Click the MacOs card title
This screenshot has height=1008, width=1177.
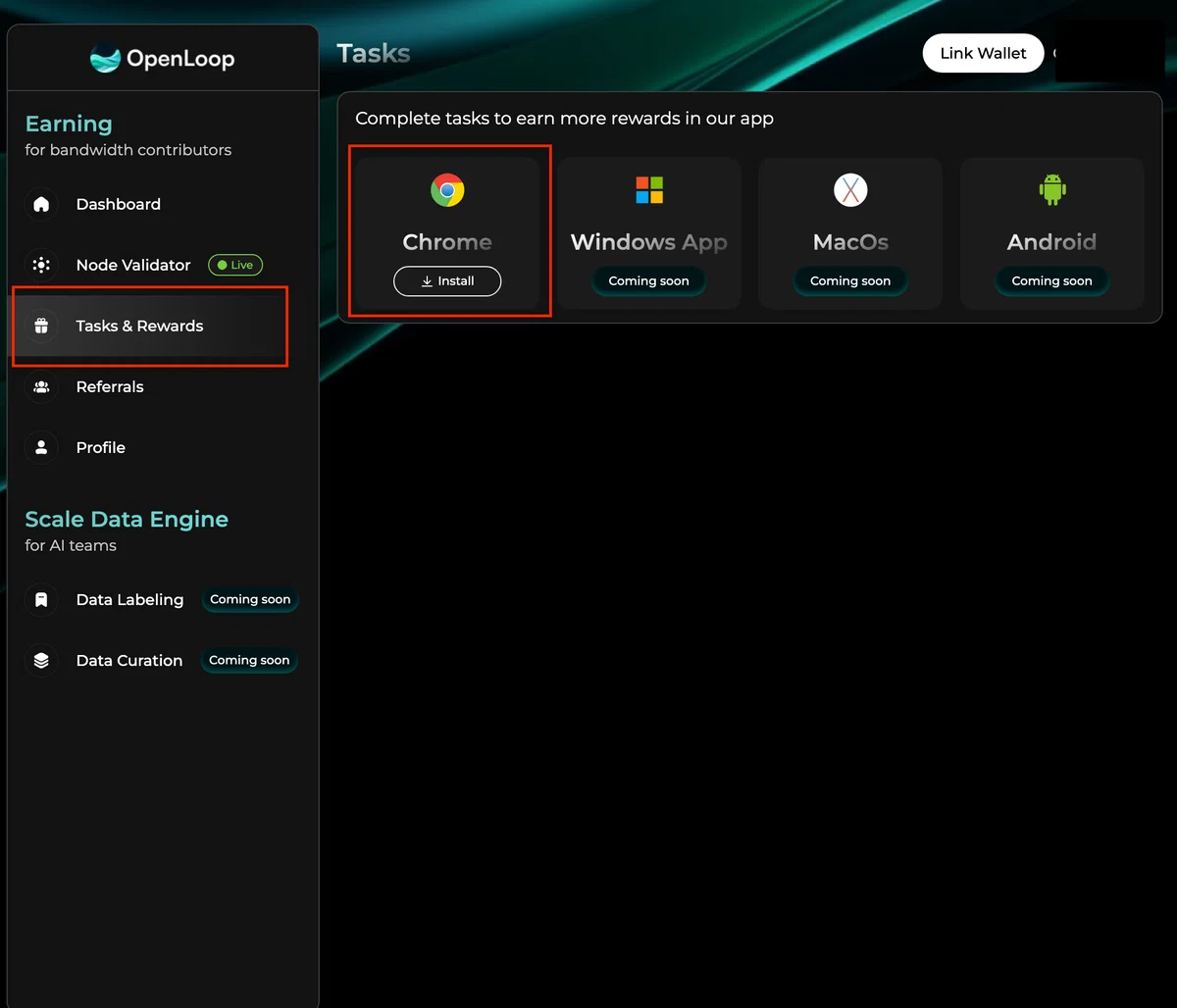(850, 242)
